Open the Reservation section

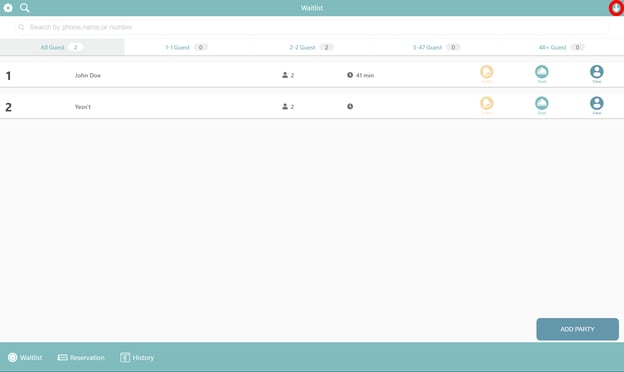pyautogui.click(x=81, y=357)
